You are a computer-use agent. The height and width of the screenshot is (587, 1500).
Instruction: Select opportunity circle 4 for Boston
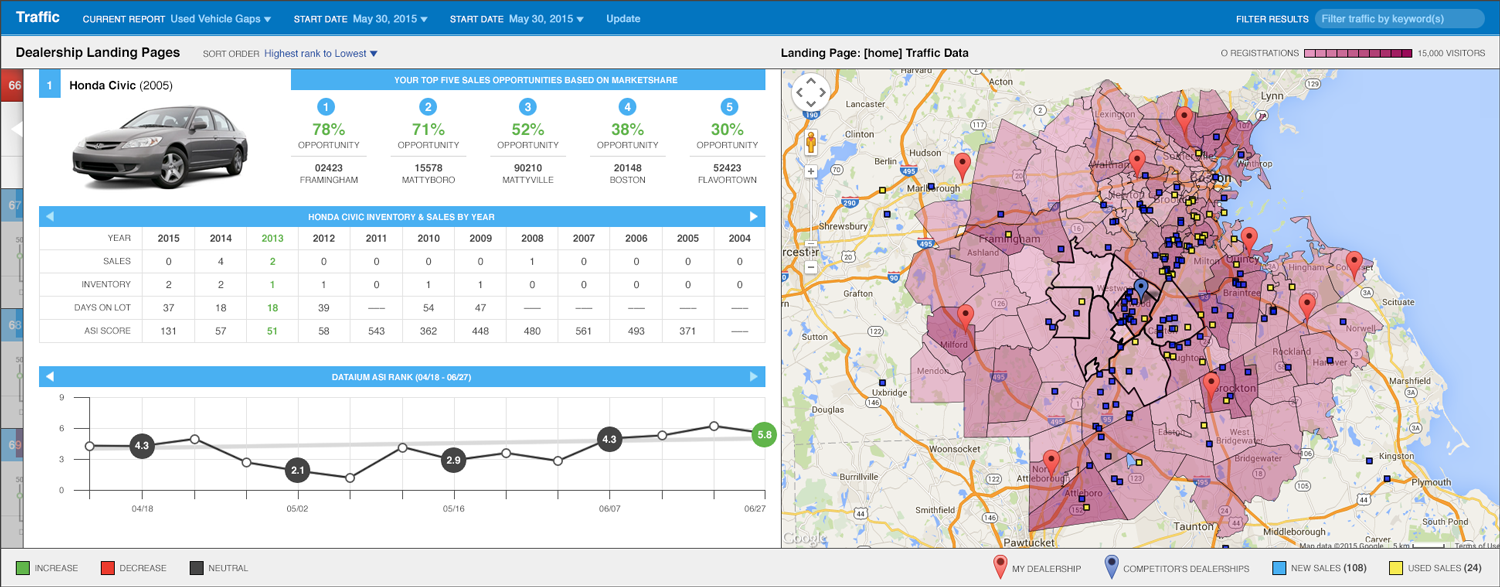tap(628, 107)
